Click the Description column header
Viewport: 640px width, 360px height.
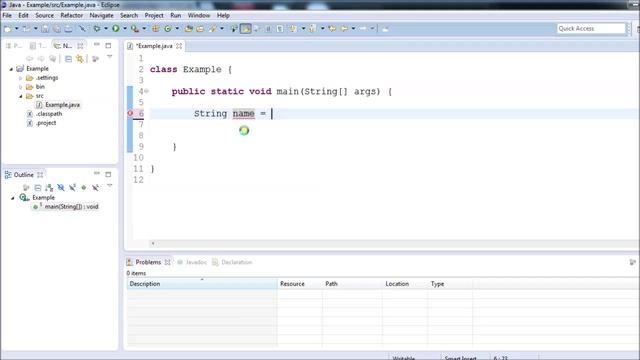[202, 284]
